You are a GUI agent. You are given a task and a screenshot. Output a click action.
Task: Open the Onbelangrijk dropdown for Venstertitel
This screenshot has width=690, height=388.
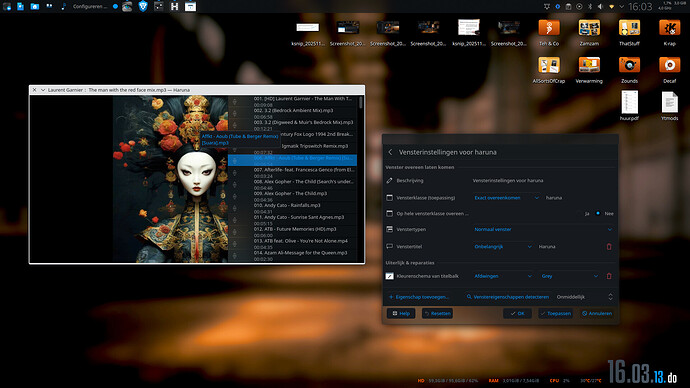pyautogui.click(x=503, y=247)
